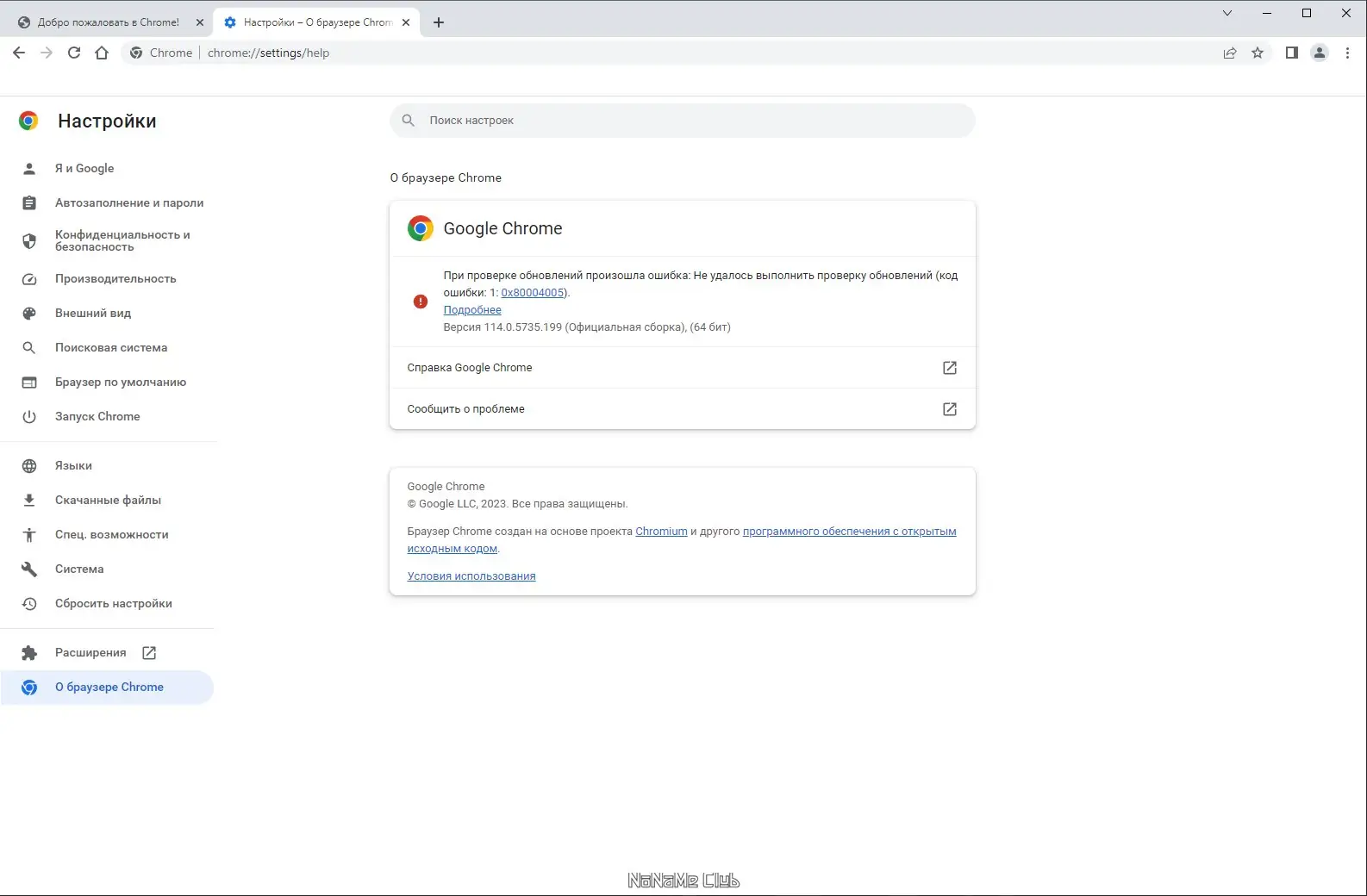Click the version text 'Версия 114.0.5735.199'
This screenshot has width=1367, height=896.
(x=502, y=327)
